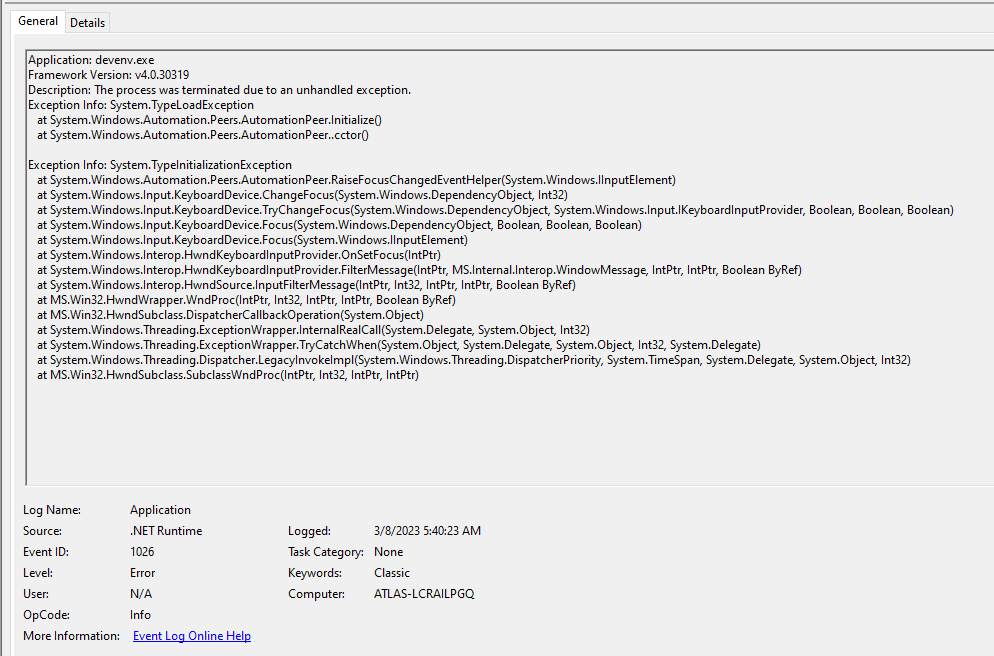
Task: Click inside the event details text area
Action: pyautogui.click(x=500, y=420)
